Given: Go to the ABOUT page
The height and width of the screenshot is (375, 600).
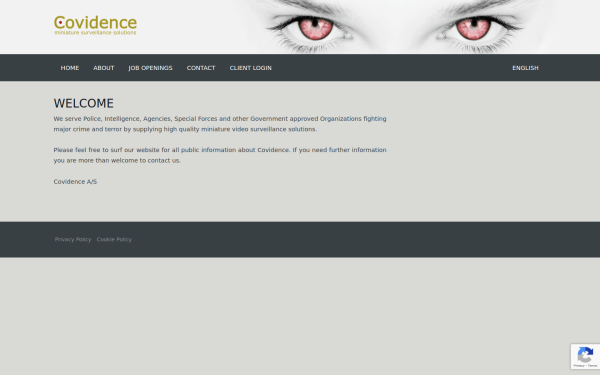Looking at the screenshot, I should [104, 68].
